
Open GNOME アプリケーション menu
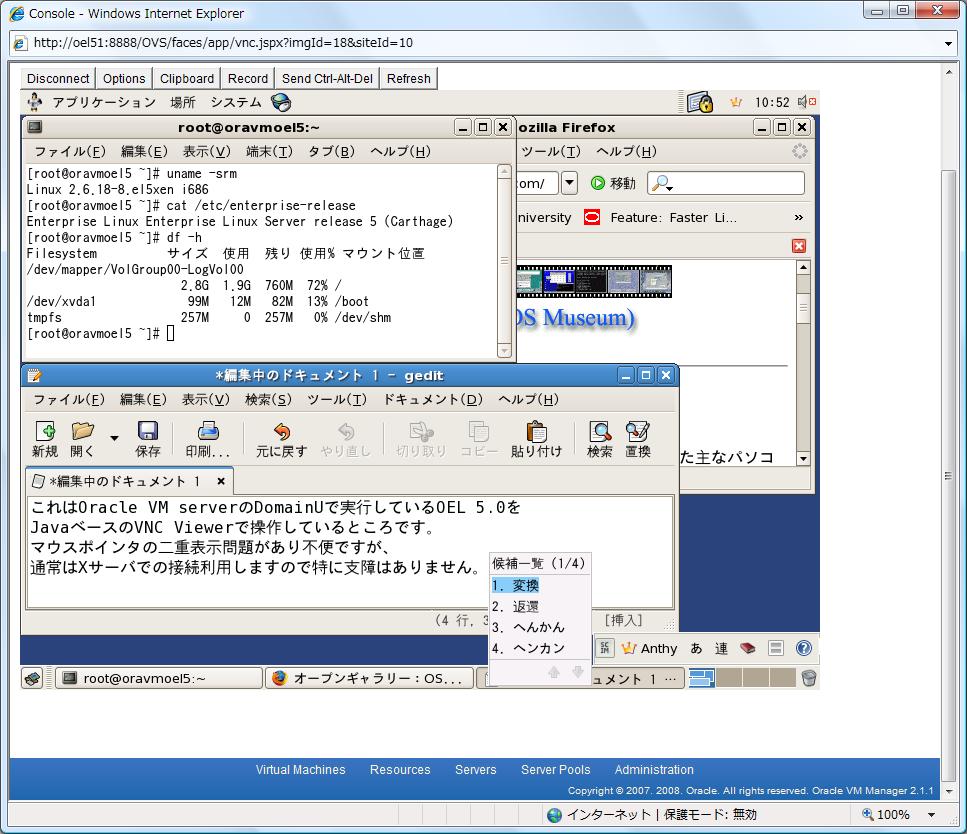[x=104, y=102]
